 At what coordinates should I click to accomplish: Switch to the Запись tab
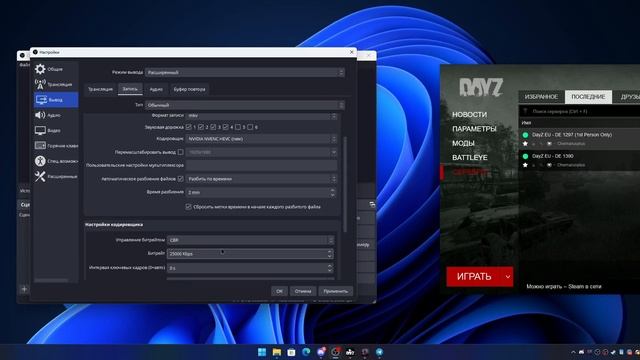pyautogui.click(x=130, y=89)
